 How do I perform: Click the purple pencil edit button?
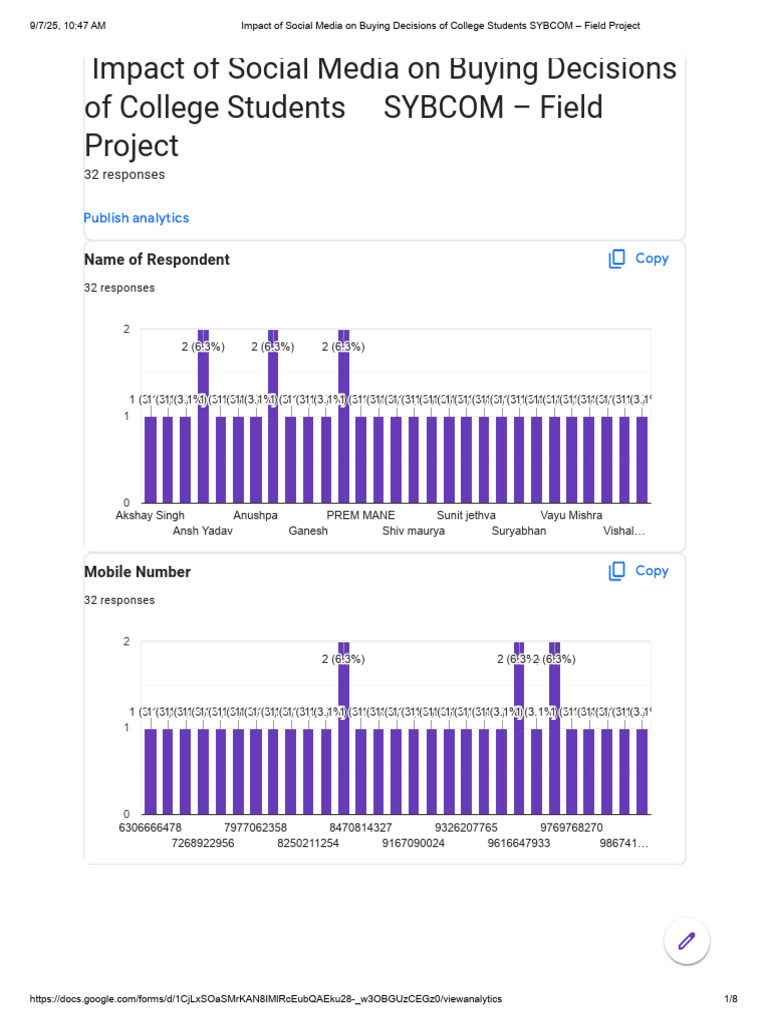(x=687, y=941)
